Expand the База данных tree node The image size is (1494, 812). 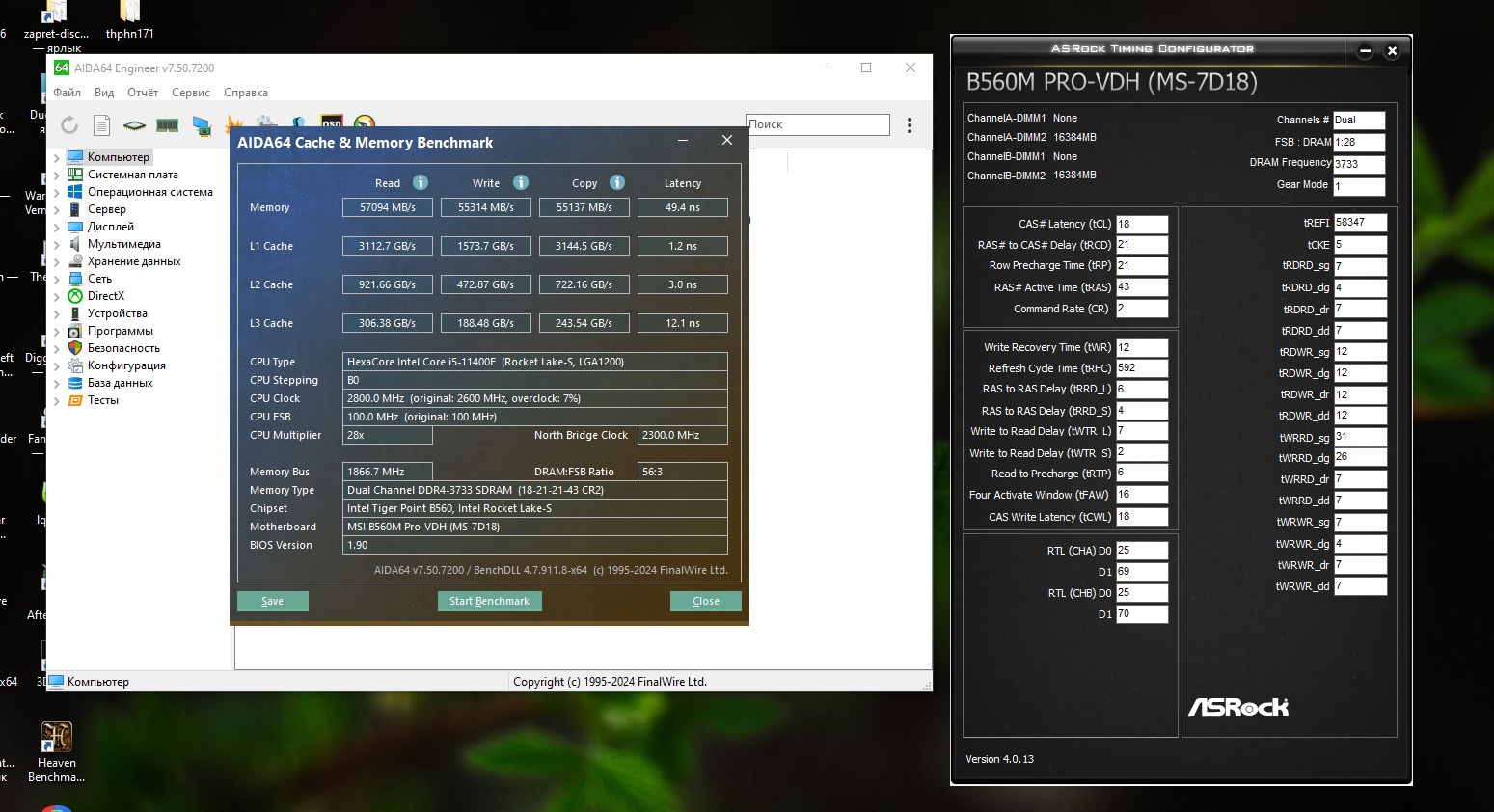(57, 383)
